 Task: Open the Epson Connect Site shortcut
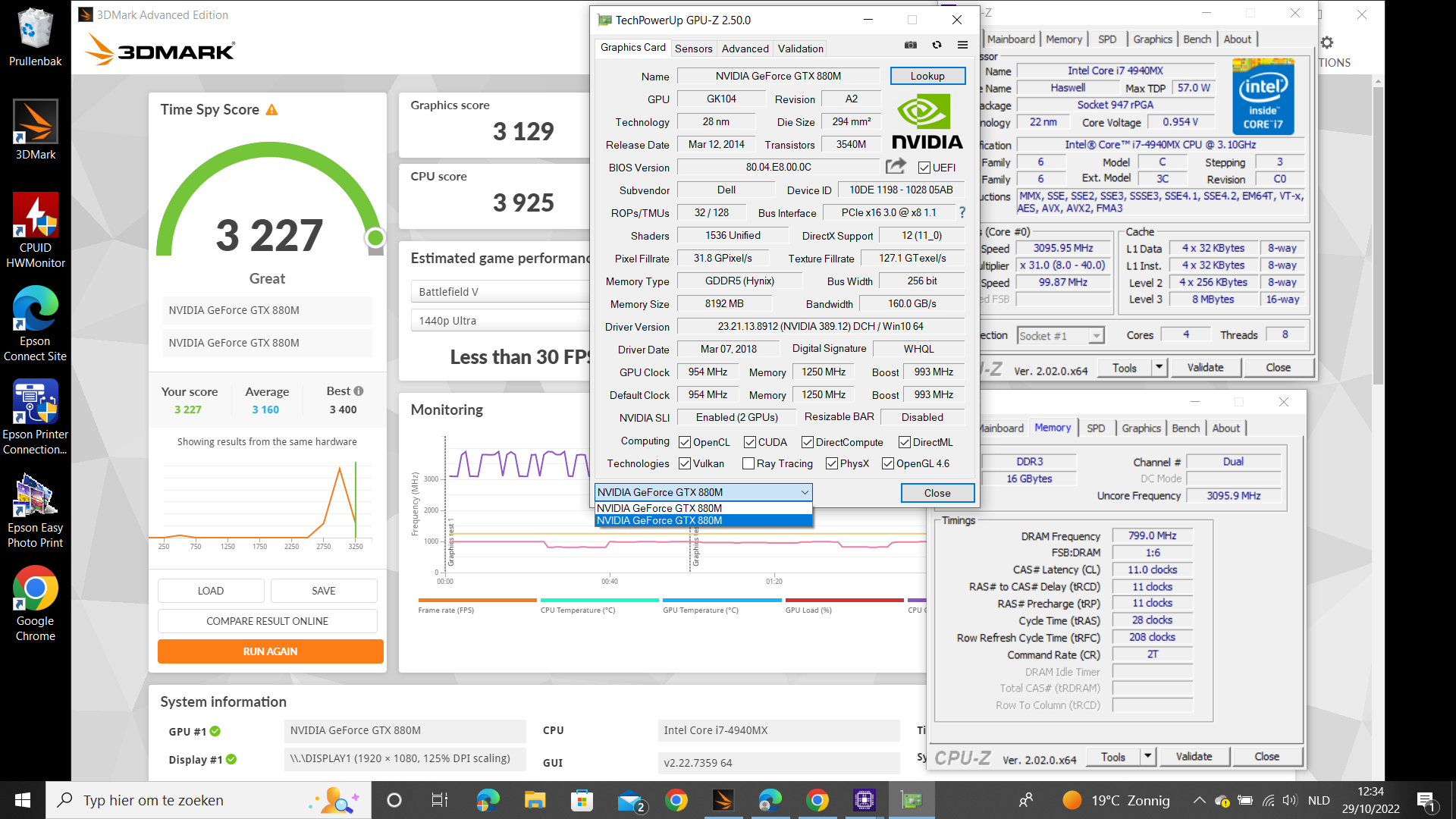pyautogui.click(x=36, y=324)
